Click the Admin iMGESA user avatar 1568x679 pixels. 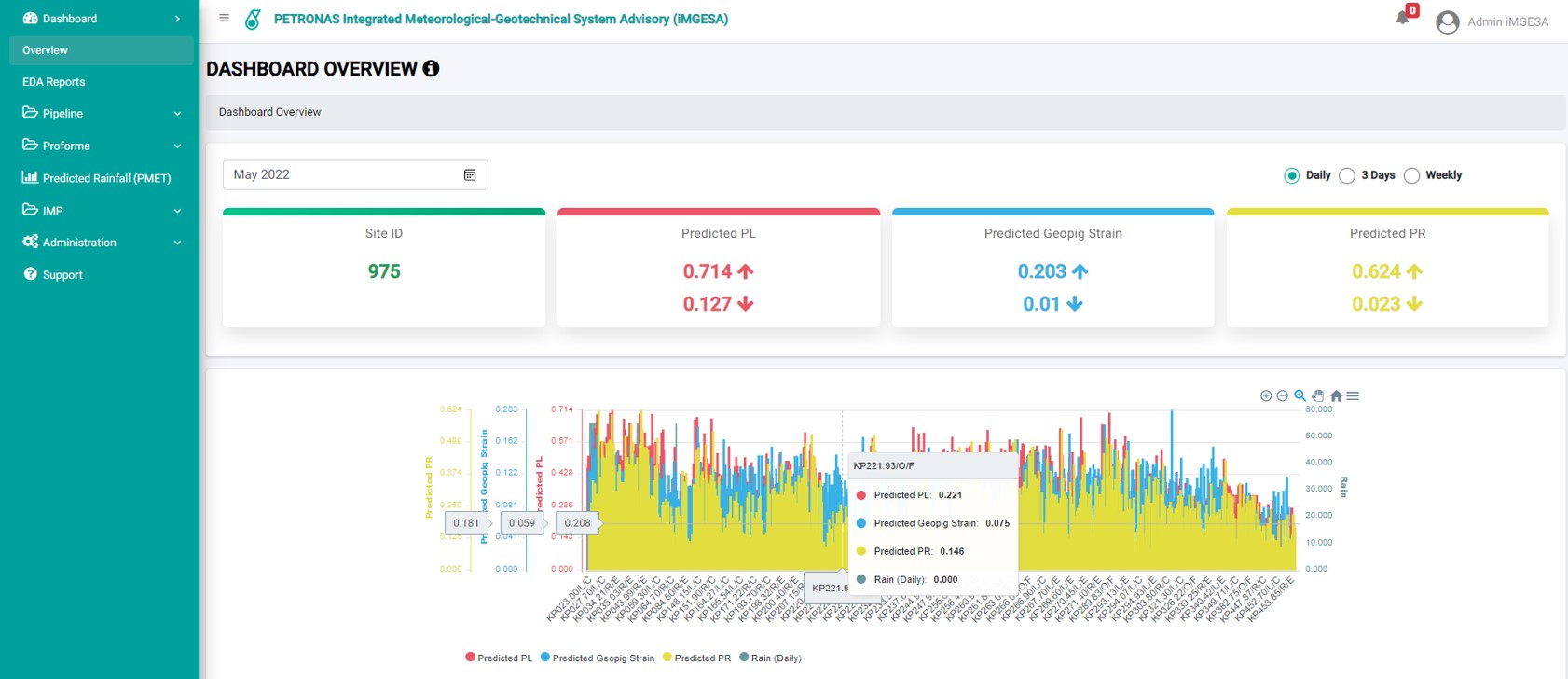pos(1447,22)
